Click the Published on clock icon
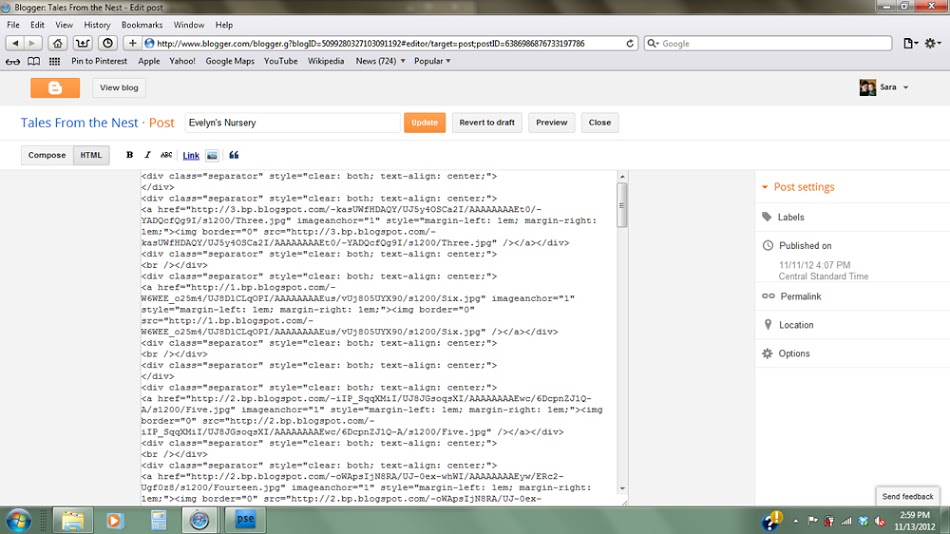950x534 pixels. 768,245
